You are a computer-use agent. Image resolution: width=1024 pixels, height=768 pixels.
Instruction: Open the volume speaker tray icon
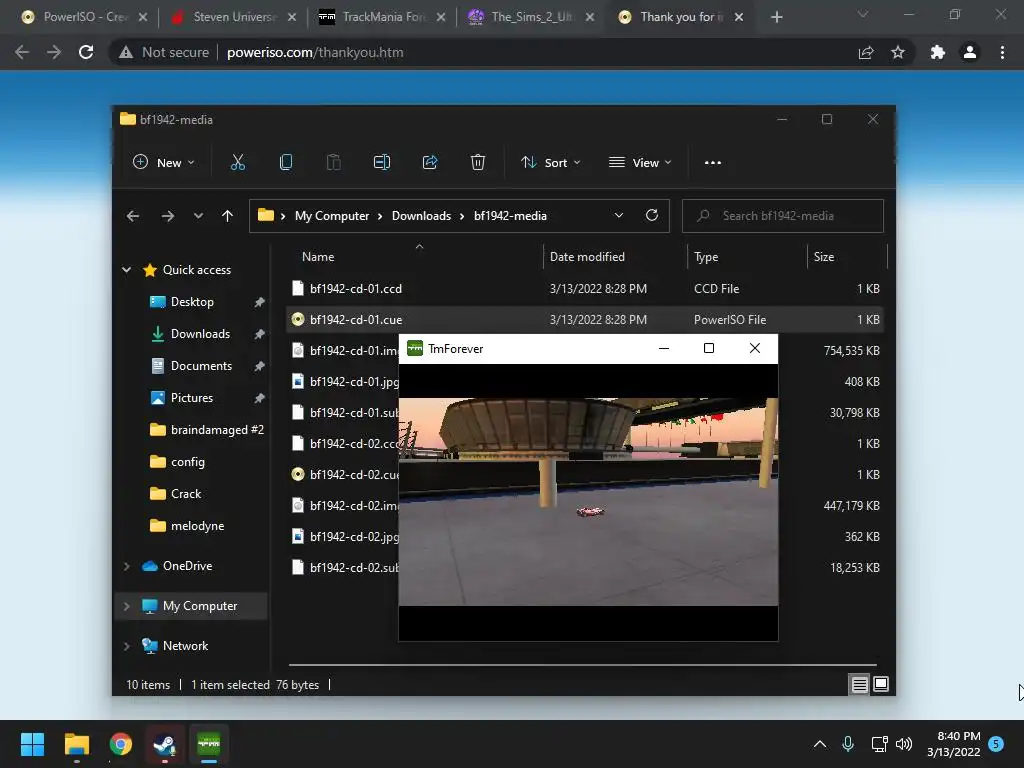click(x=904, y=744)
